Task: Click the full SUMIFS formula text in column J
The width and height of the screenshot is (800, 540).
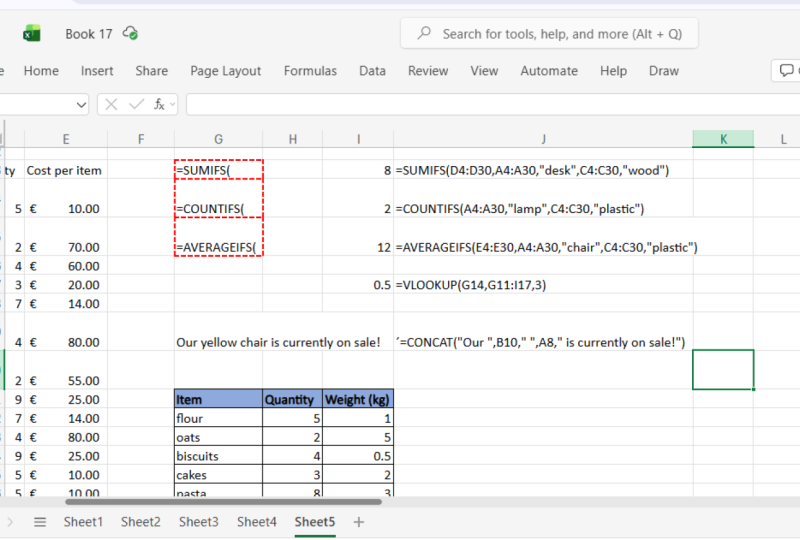Action: click(x=532, y=170)
